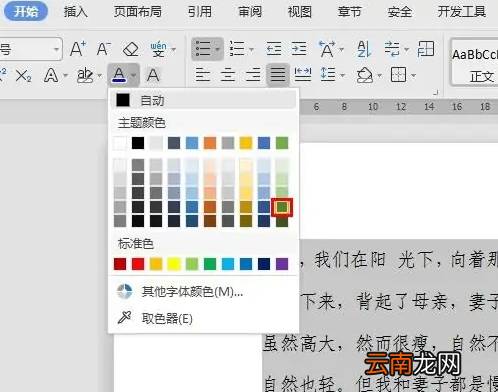
Task: Toggle numbered list icon
Action: coord(237,49)
